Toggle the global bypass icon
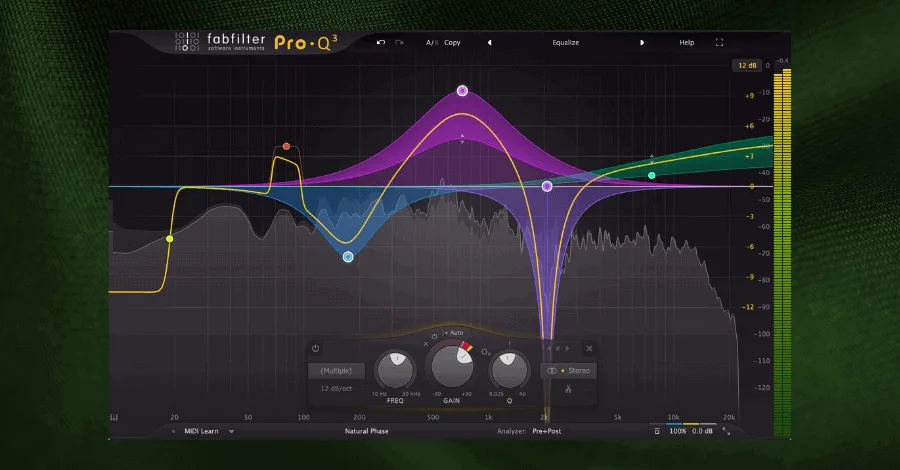Screen dimensions: 900x470 pos(657,431)
